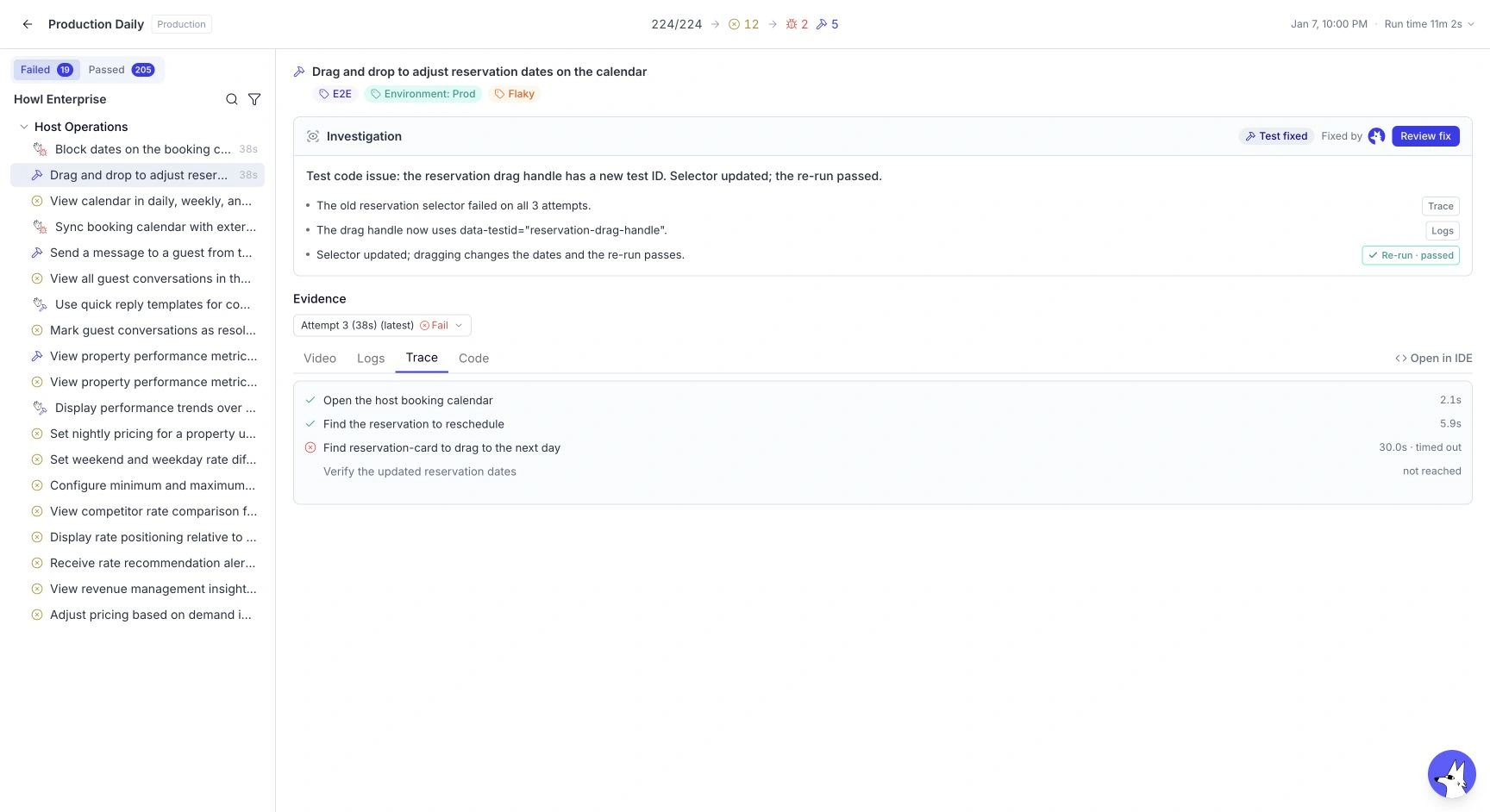The width and height of the screenshot is (1490, 812).
Task: Click the Fixed by avatar icon
Action: coord(1376,136)
